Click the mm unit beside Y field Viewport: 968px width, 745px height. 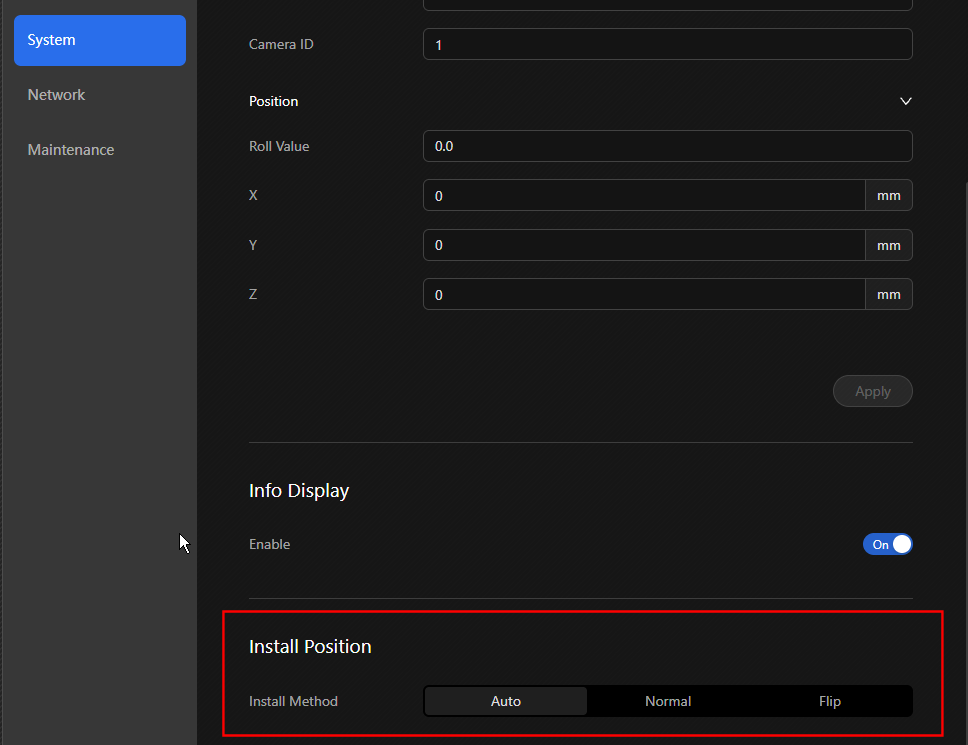(889, 245)
